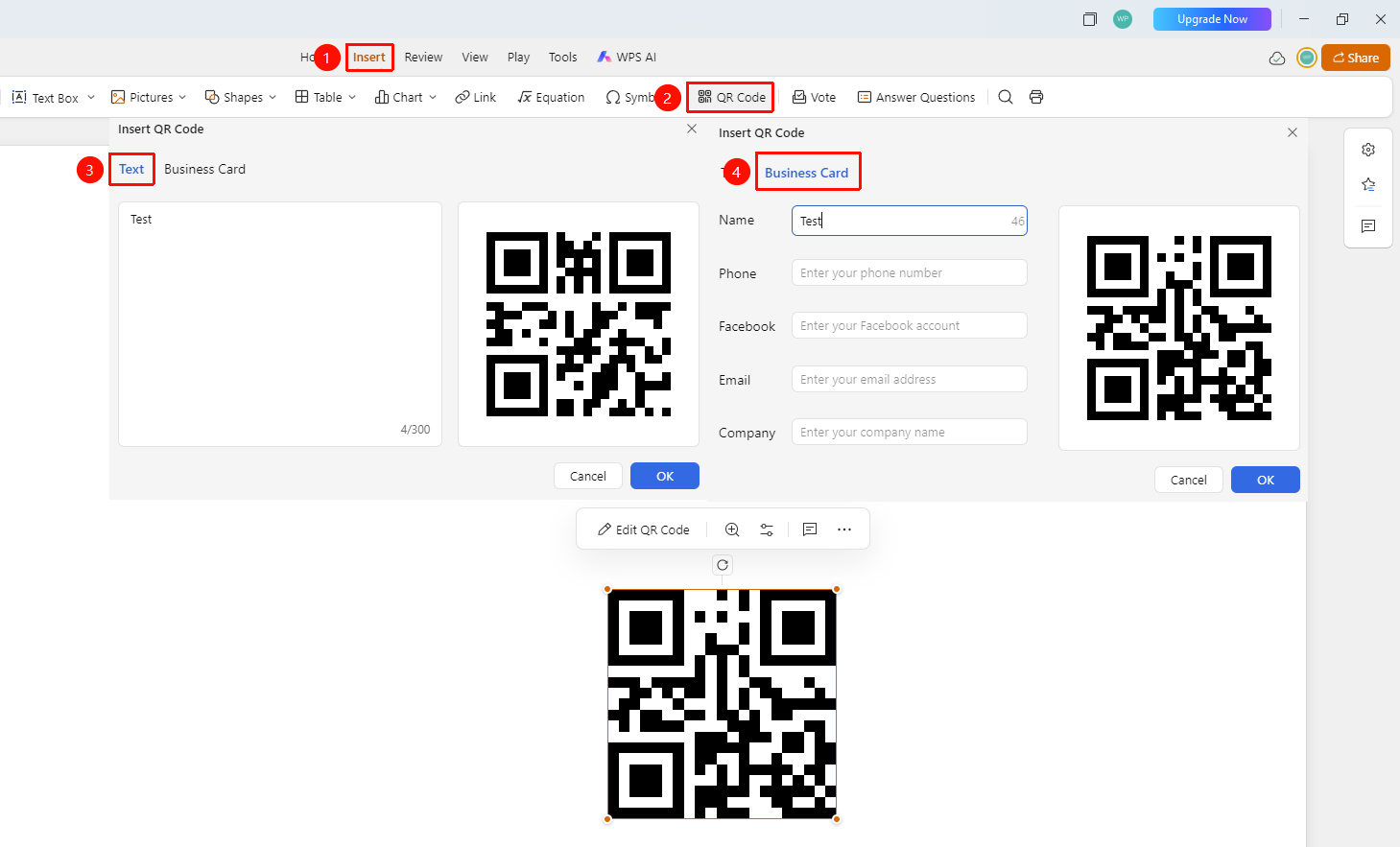Select the Text tab in QR dialog

pyautogui.click(x=131, y=170)
